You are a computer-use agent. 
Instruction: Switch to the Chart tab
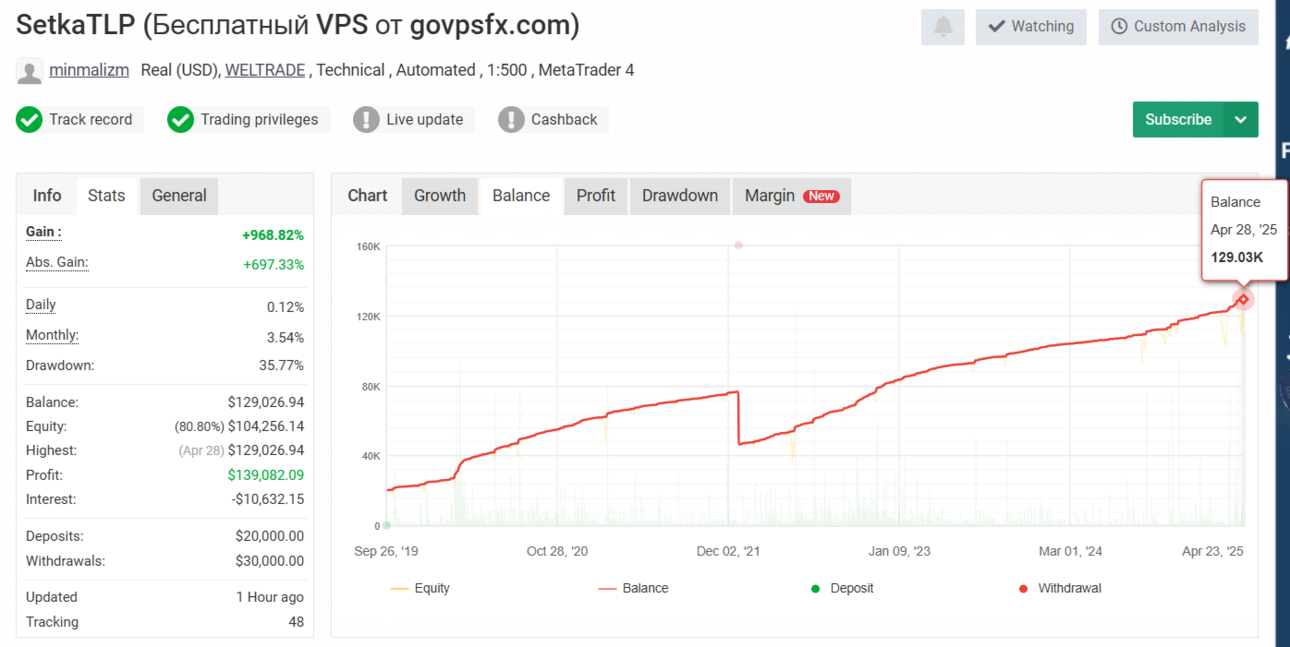367,196
